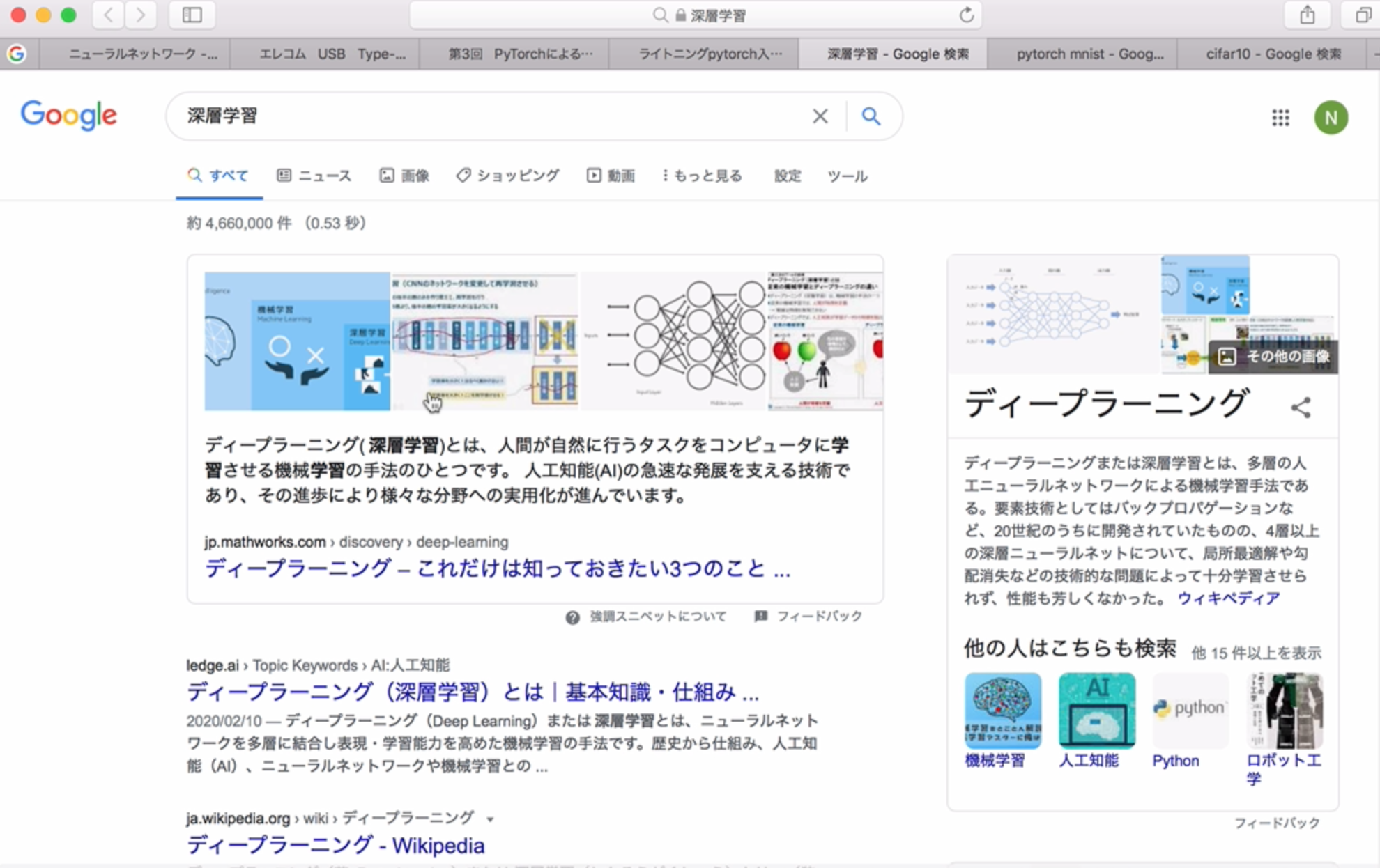The image size is (1380, 868).
Task: Click 約 4,660,000 件 result count text
Action: click(239, 223)
